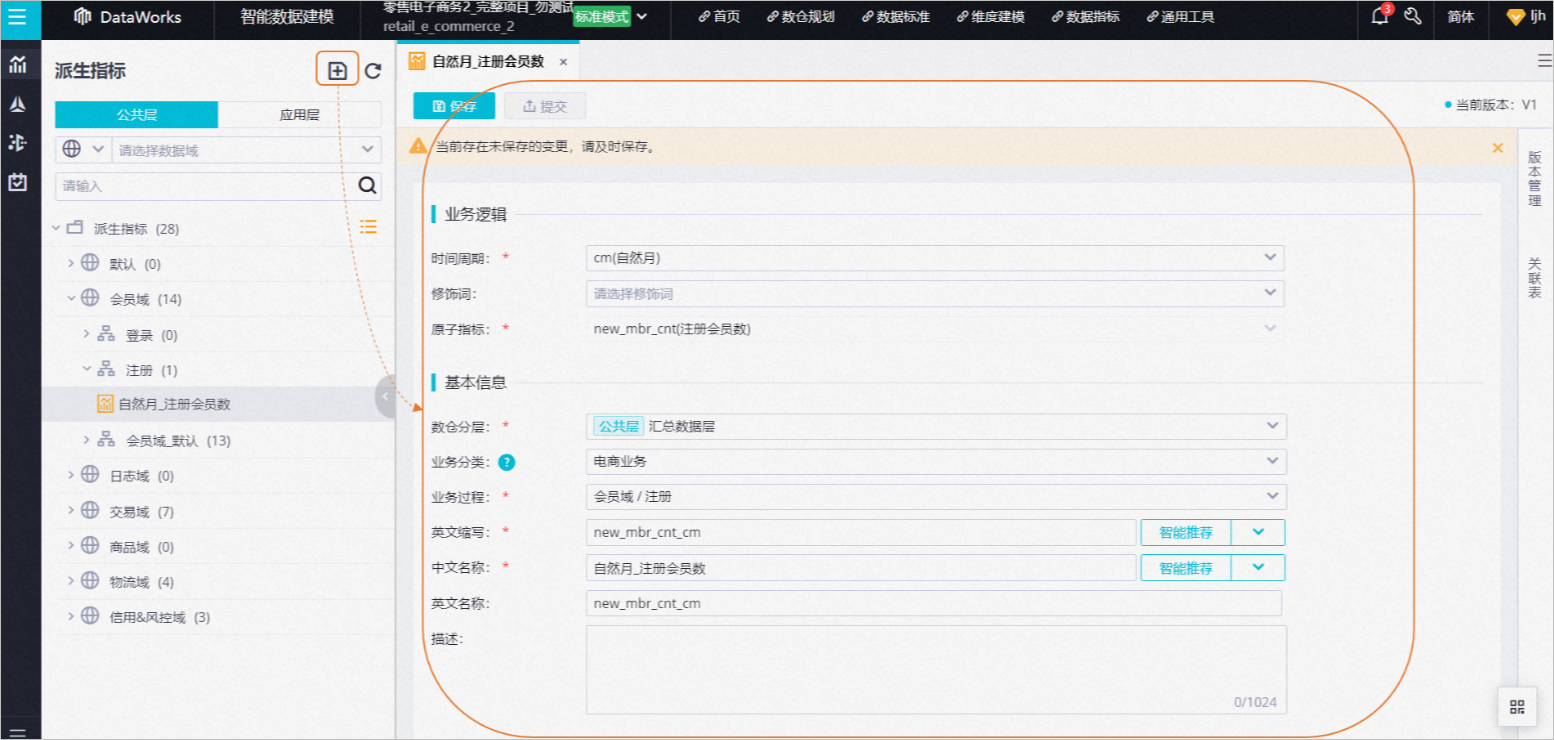The height and width of the screenshot is (740, 1554).
Task: Open the 版本管理 side panel
Action: (x=1535, y=178)
